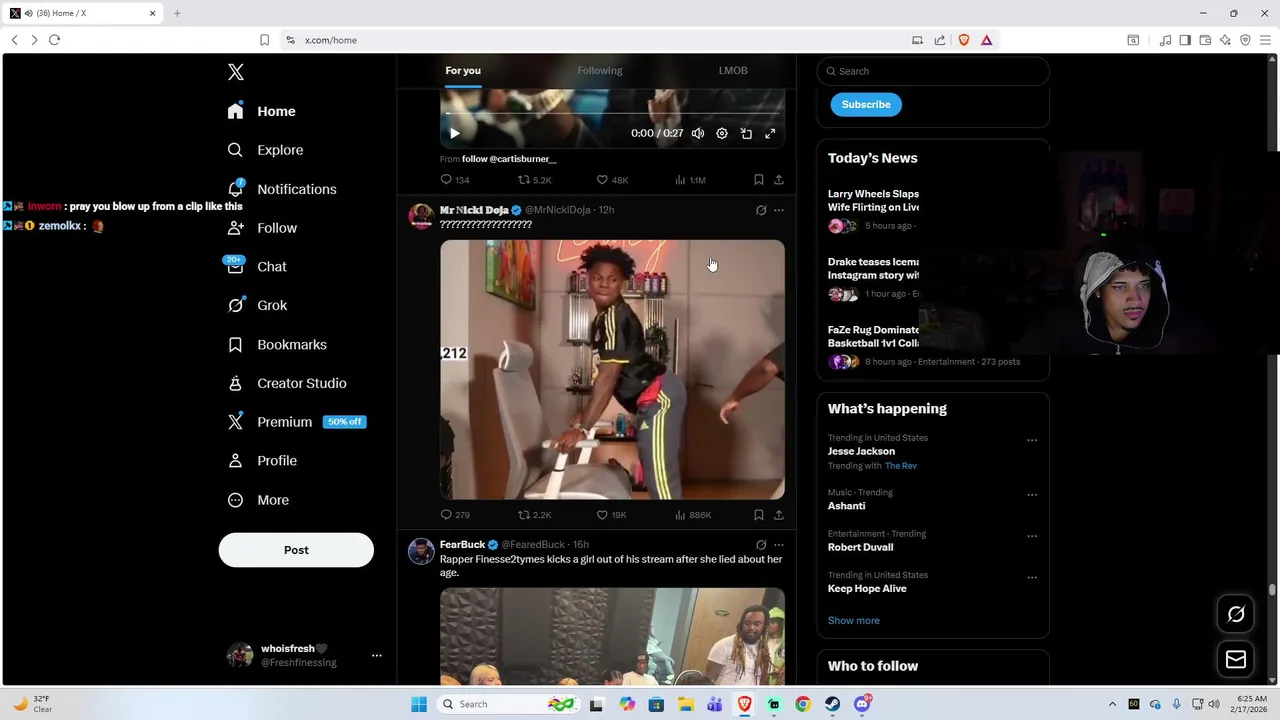This screenshot has height=720, width=1280.
Task: Bookmark the Mr Nicki Doja post
Action: point(759,515)
